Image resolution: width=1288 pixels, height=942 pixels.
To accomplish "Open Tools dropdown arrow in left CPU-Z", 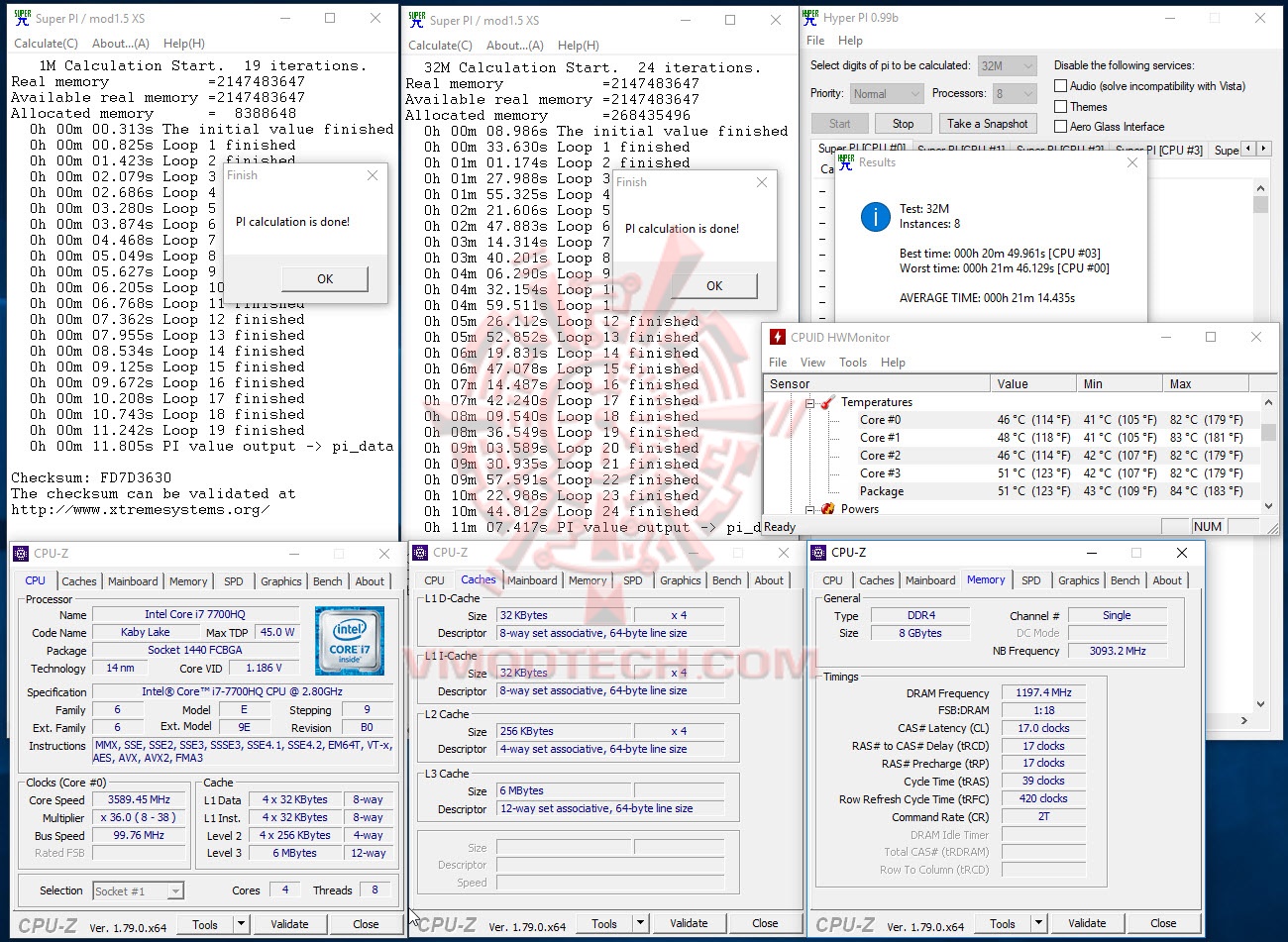I will coord(241,924).
